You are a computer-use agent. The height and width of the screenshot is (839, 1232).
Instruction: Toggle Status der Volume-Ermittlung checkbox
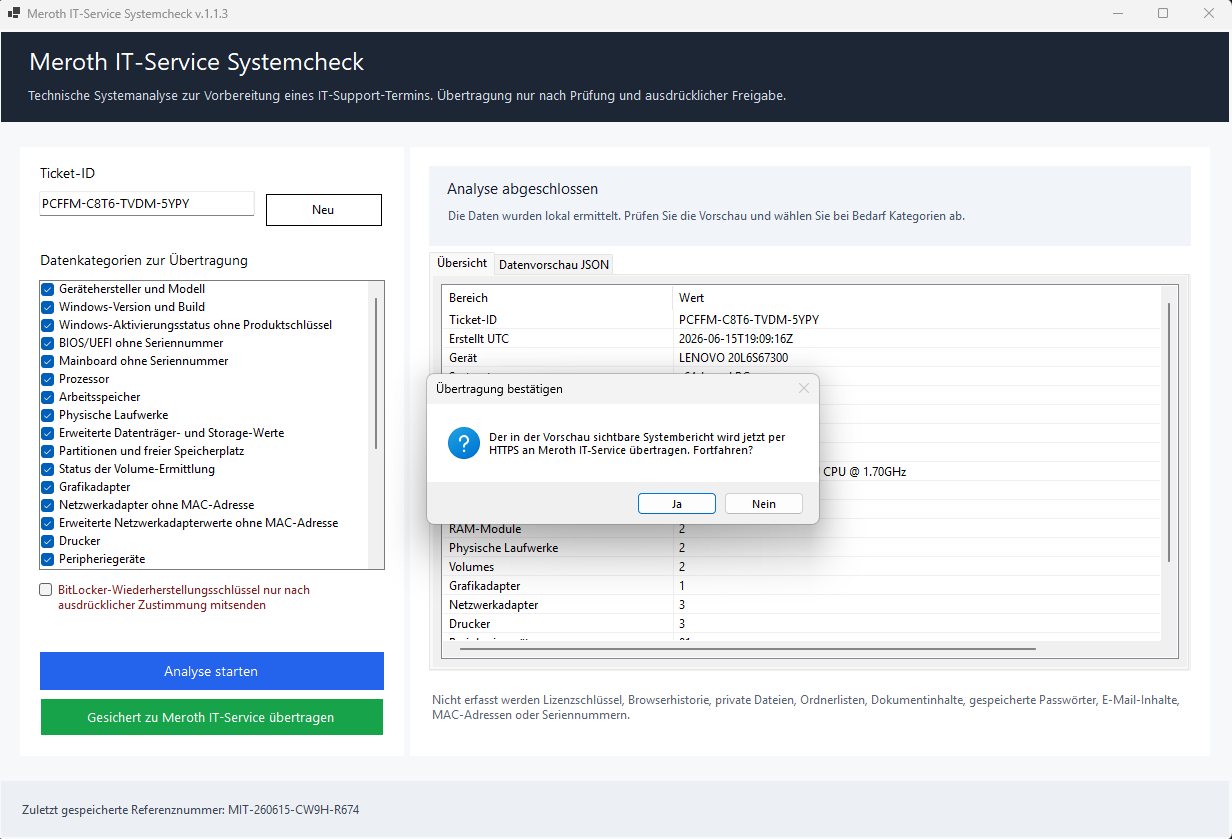tap(47, 469)
